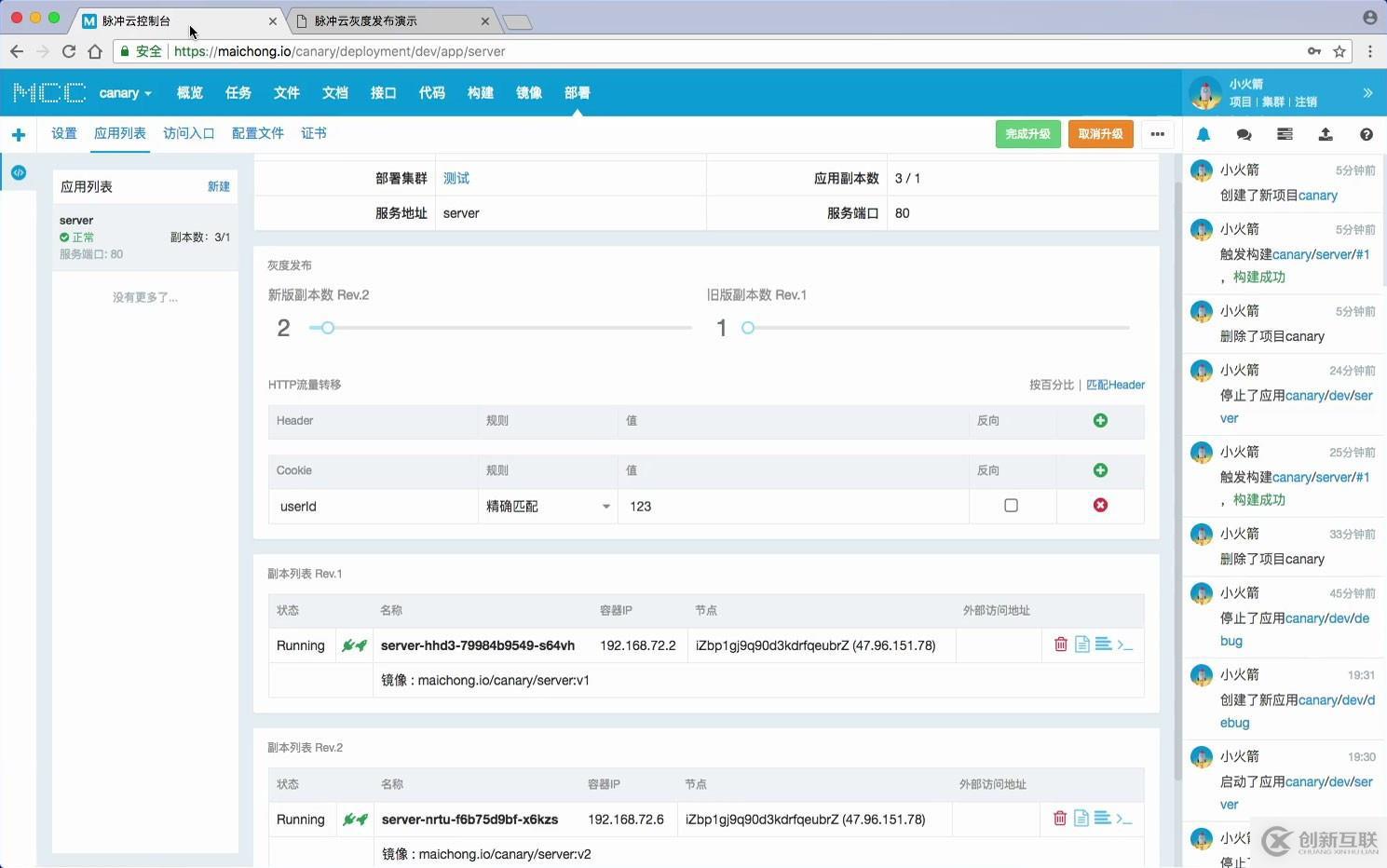Open terminal for replica server-nrtu
The height and width of the screenshot is (868, 1387).
[1123, 819]
